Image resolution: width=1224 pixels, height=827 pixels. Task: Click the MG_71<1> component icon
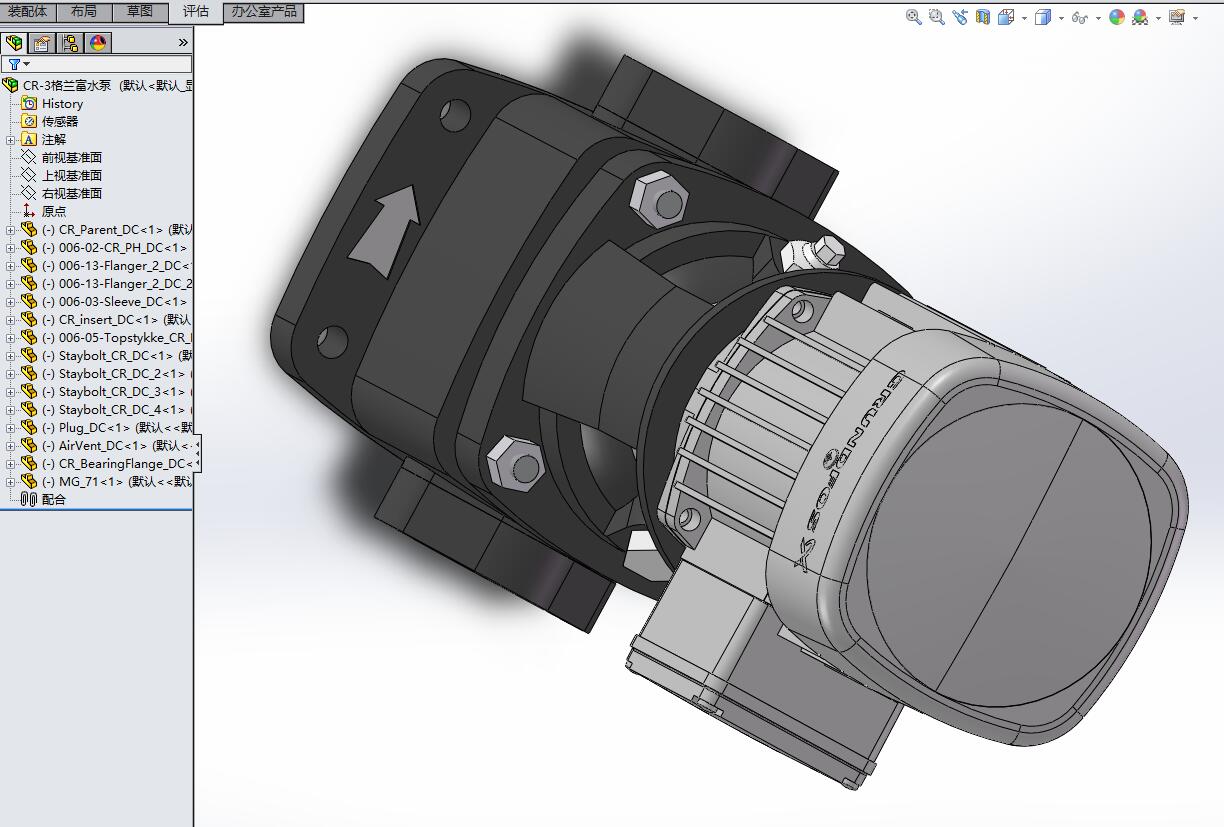click(x=29, y=481)
